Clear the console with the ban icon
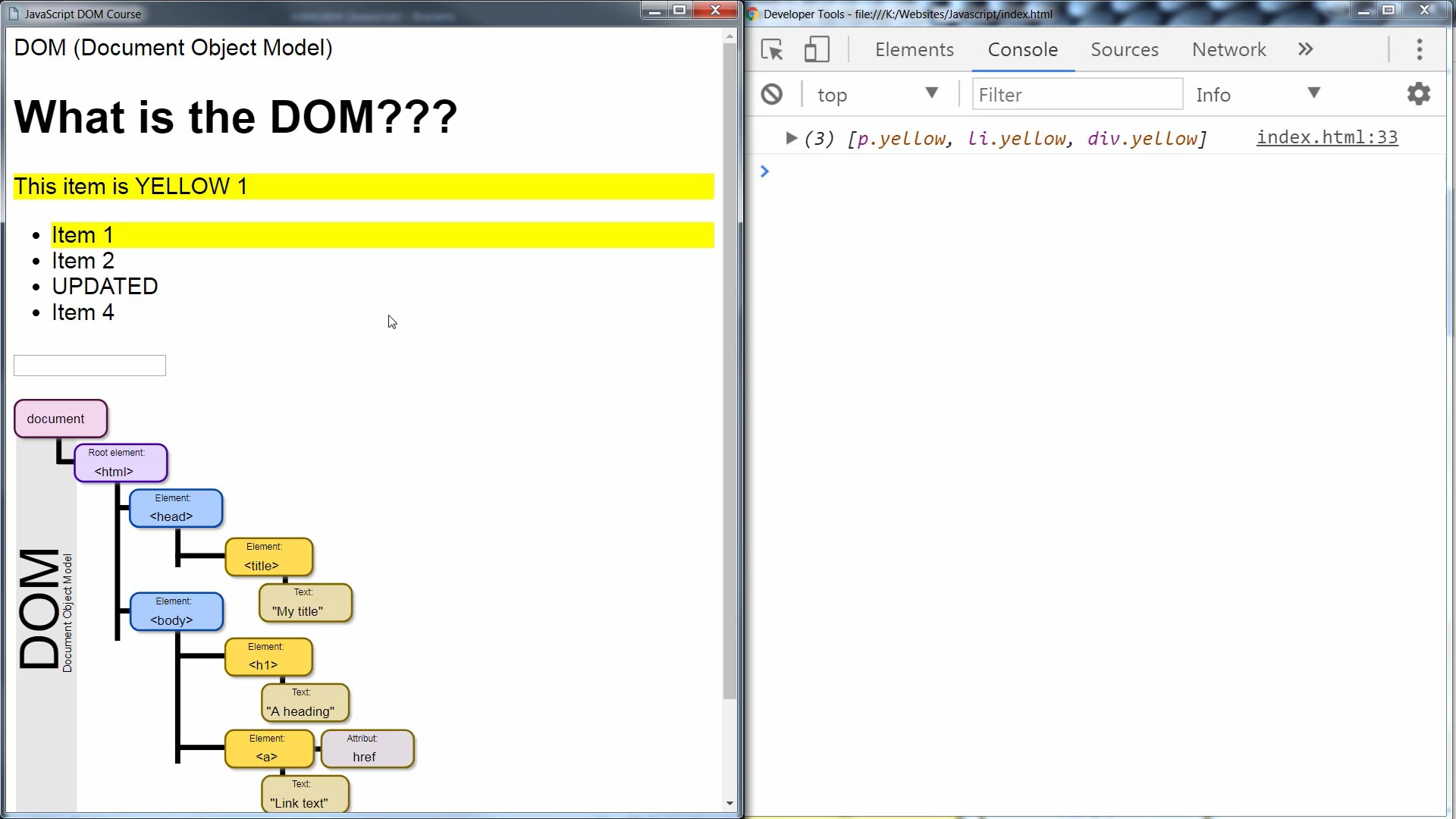Screen dimensions: 1456x819 tap(772, 94)
